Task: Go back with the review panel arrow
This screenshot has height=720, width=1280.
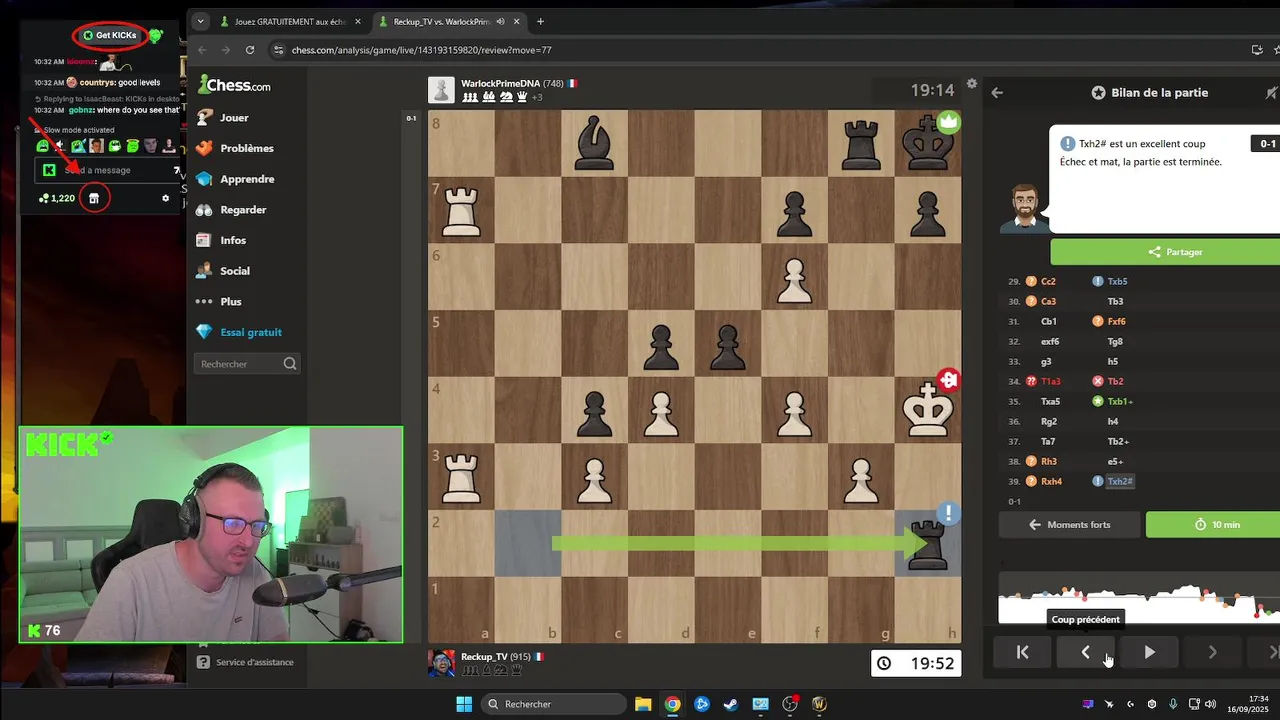Action: click(x=997, y=92)
